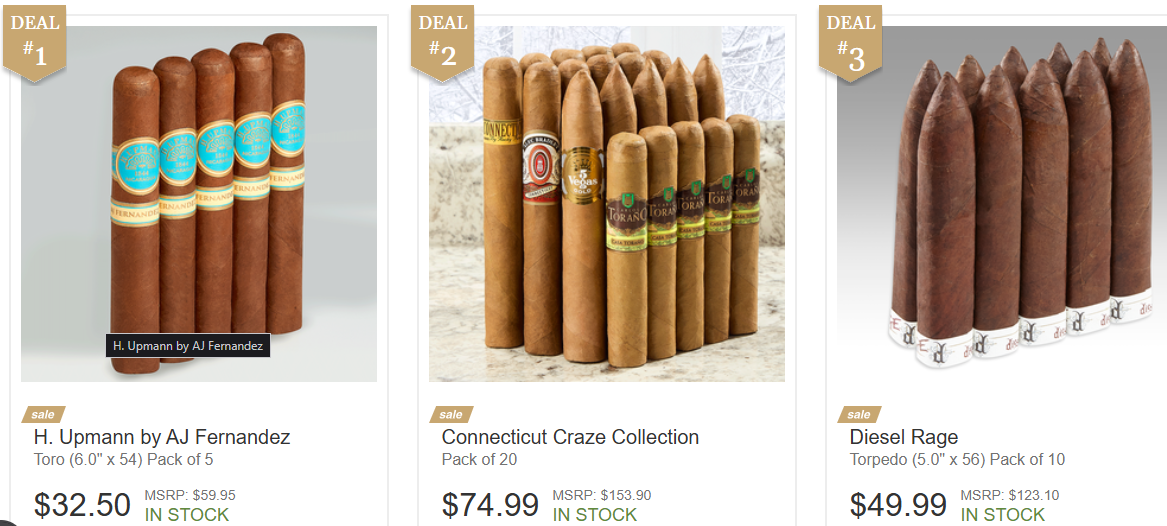Click the sale tag above Connecticut Craze
1167x526 pixels.
[x=451, y=414]
